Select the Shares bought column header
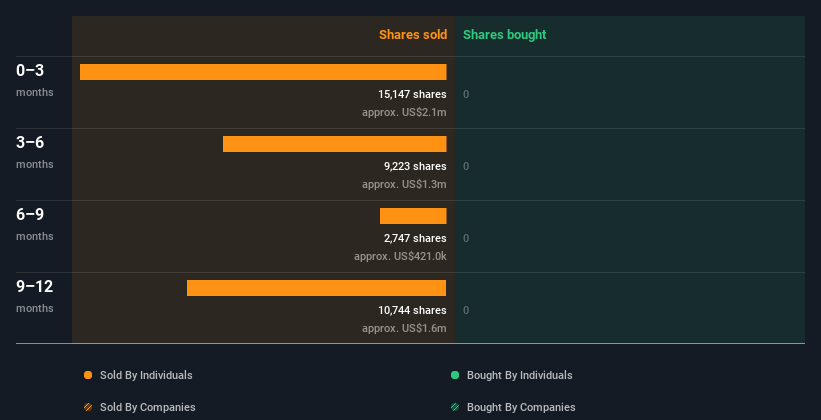This screenshot has height=420, width=821. click(504, 35)
